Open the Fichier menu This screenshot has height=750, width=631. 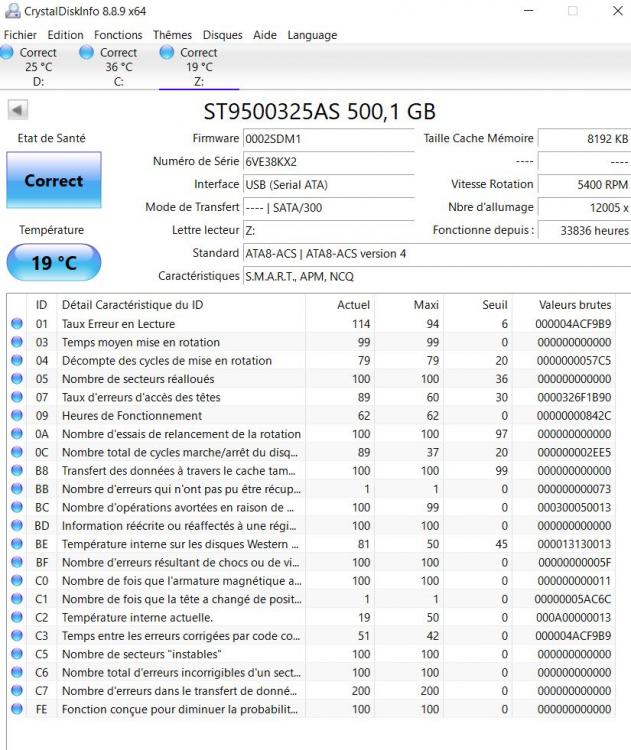pyautogui.click(x=21, y=35)
